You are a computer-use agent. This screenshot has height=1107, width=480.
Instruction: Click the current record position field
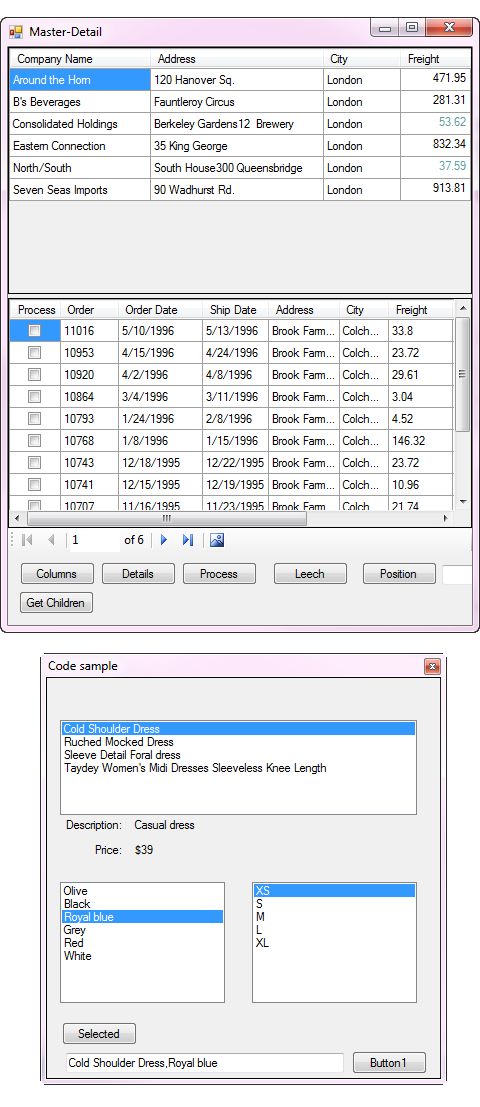pos(95,540)
